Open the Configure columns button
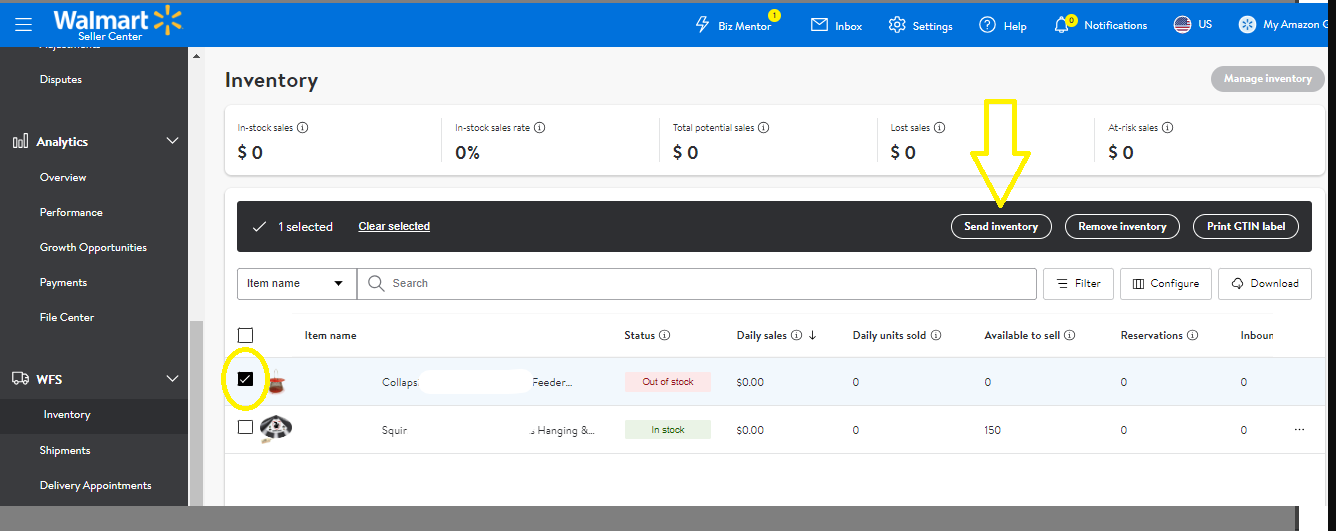The height and width of the screenshot is (531, 1336). pos(1166,284)
